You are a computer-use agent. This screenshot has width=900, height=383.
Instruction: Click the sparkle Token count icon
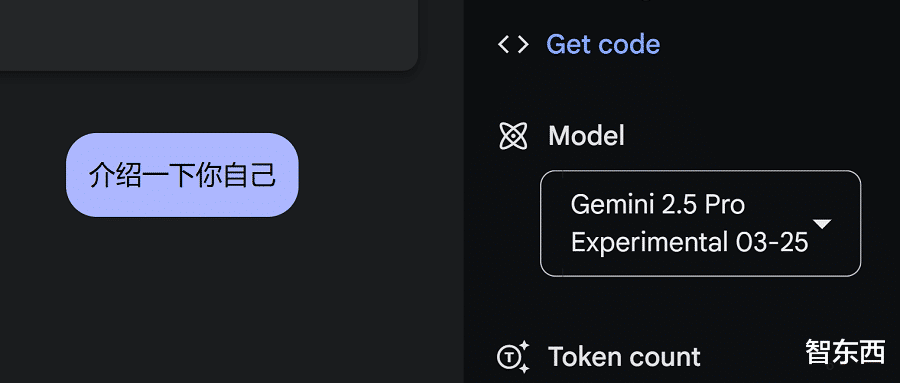[x=513, y=357]
